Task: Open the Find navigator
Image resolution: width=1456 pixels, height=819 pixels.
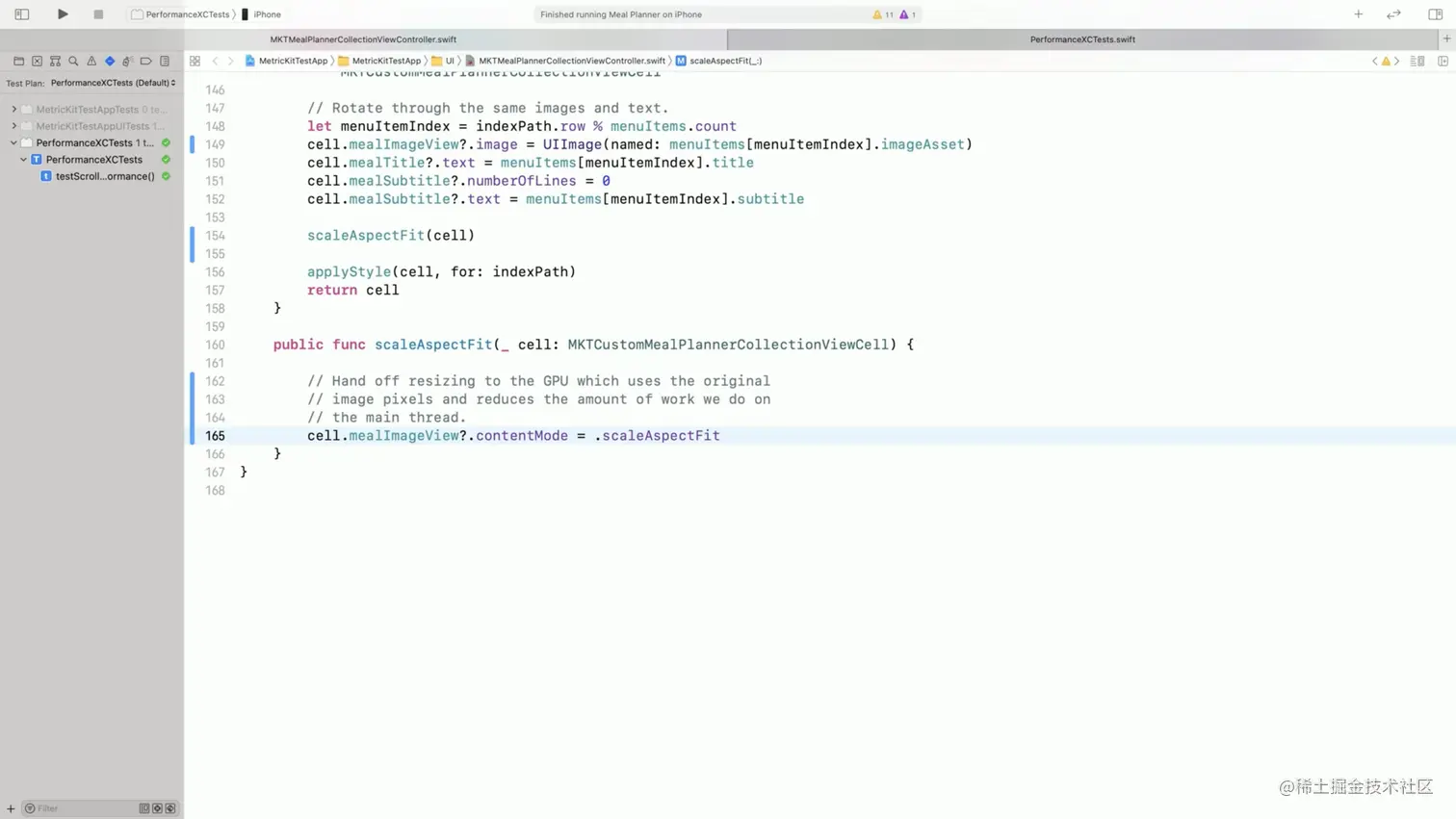Action: tap(73, 61)
